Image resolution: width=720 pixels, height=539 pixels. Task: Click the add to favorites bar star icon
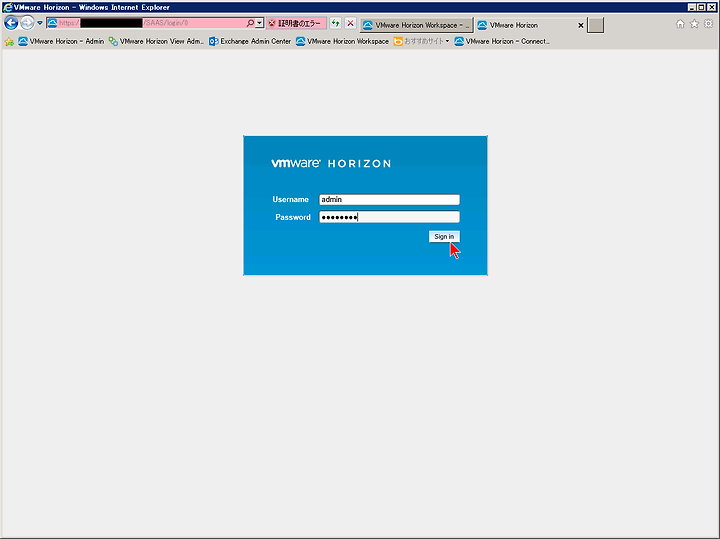coord(9,42)
